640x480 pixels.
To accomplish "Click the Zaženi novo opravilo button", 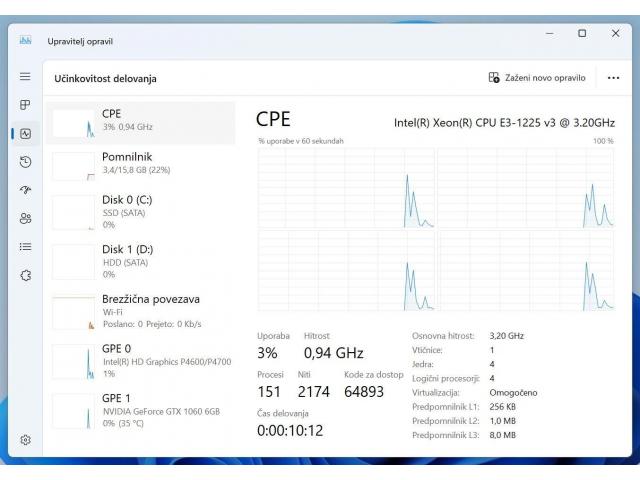I will (x=537, y=78).
